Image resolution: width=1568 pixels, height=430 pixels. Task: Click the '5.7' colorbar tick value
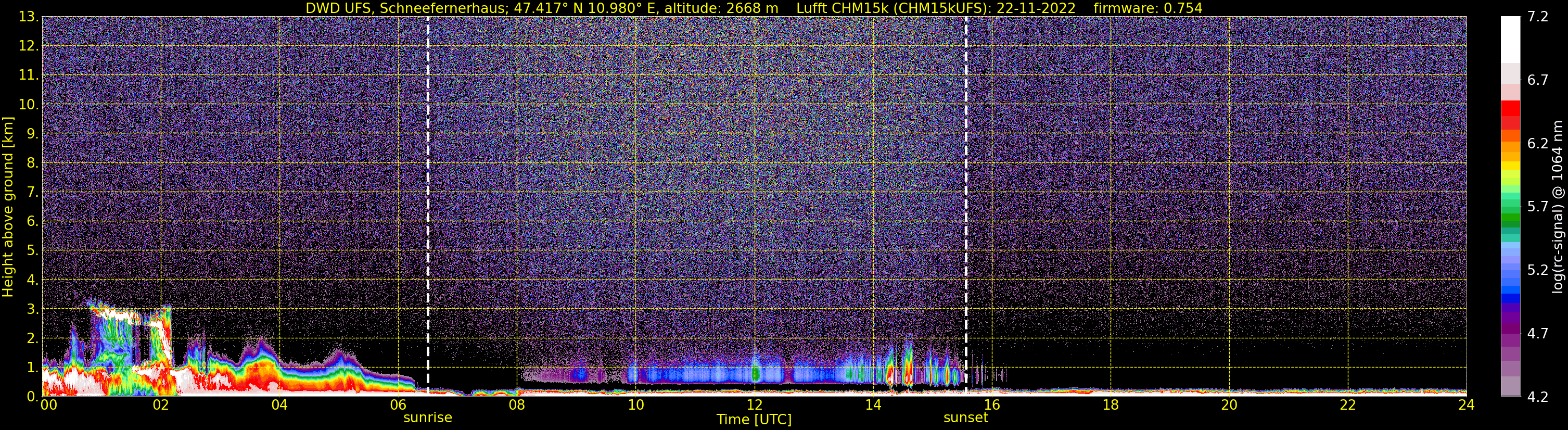[1538, 207]
